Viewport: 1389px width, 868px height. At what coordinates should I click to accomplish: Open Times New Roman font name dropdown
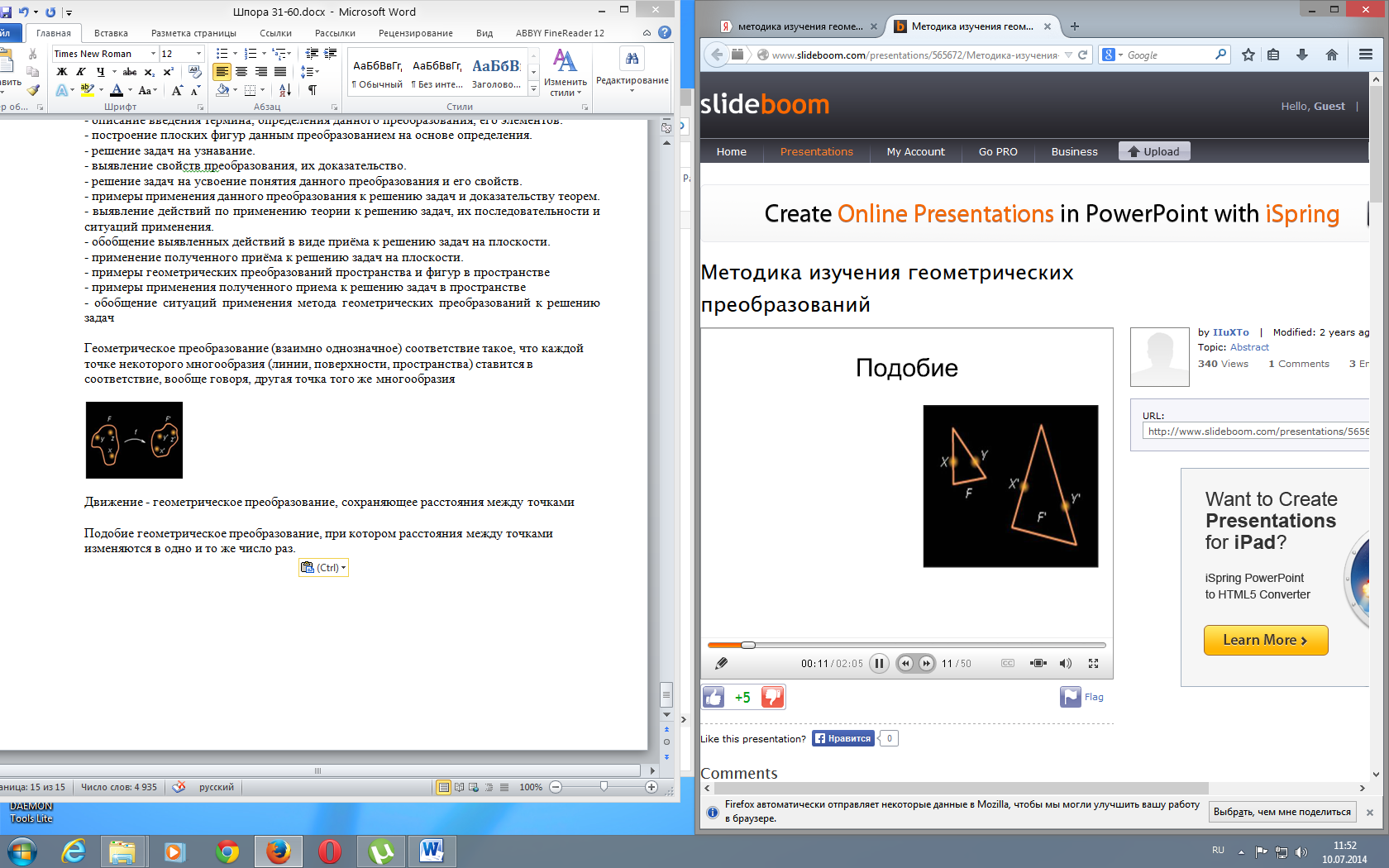pos(153,54)
